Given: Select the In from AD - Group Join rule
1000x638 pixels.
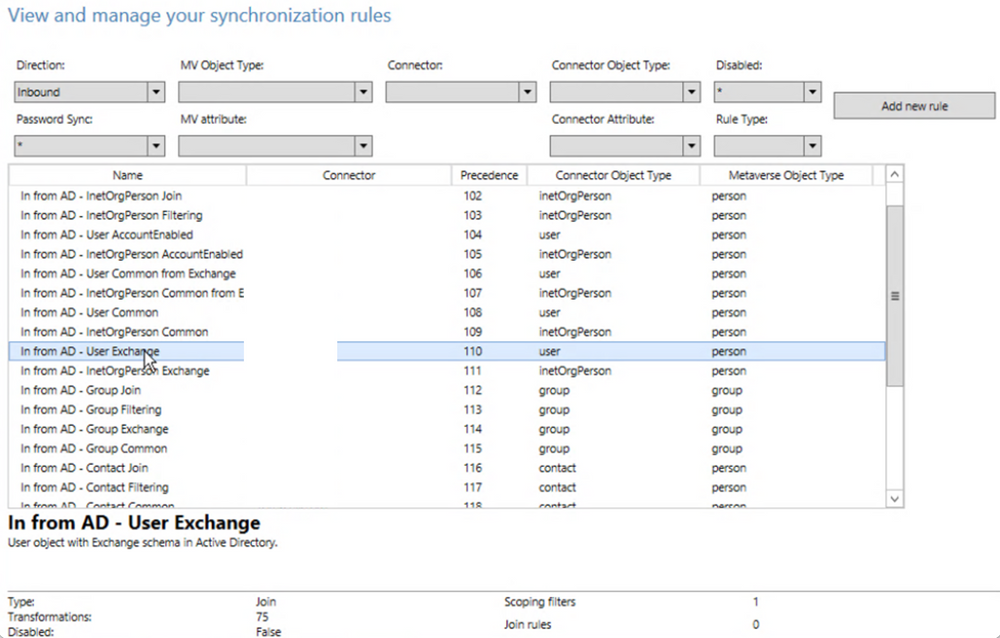Looking at the screenshot, I should [80, 390].
